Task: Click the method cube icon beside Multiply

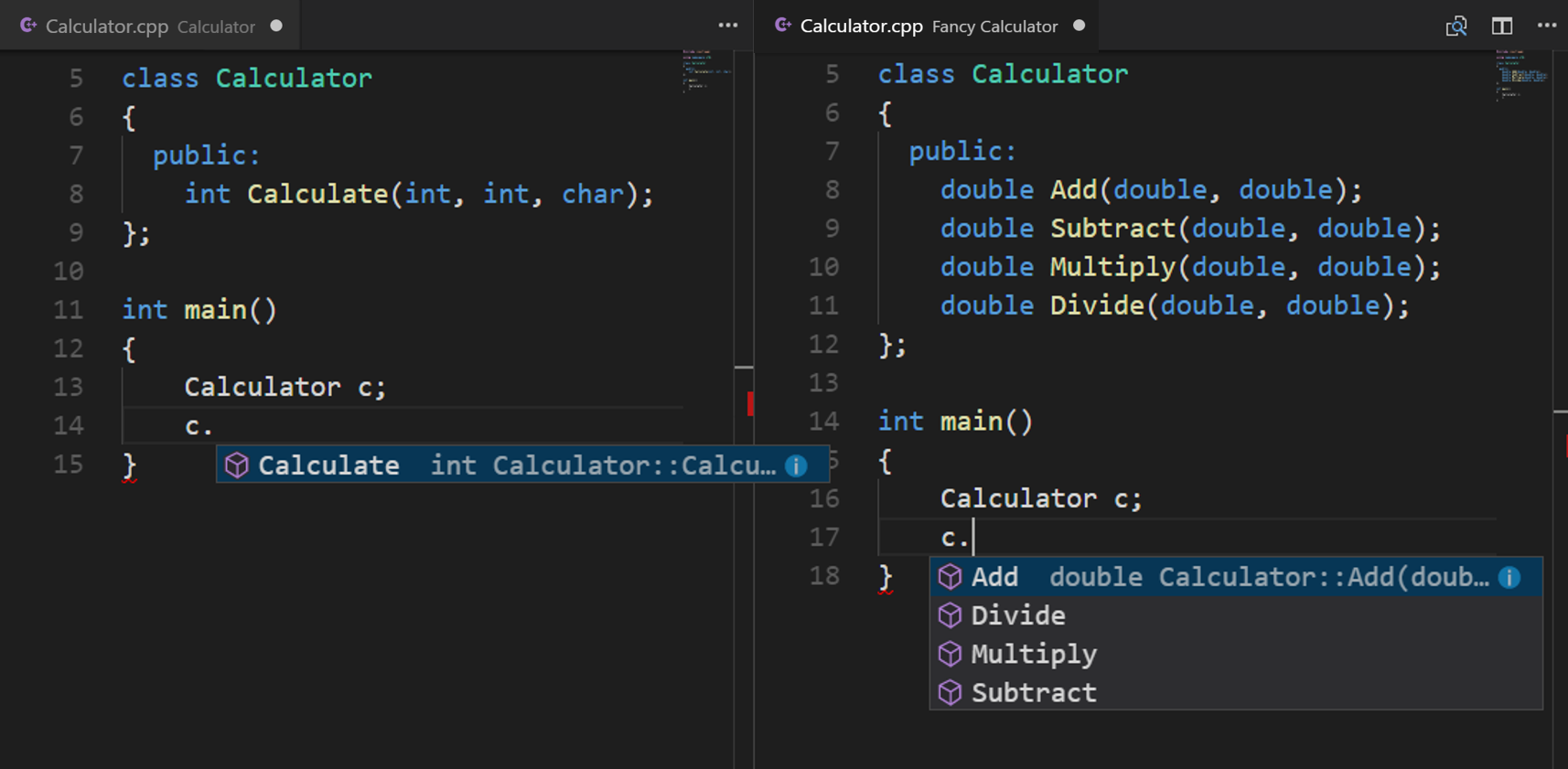Action: pos(950,654)
